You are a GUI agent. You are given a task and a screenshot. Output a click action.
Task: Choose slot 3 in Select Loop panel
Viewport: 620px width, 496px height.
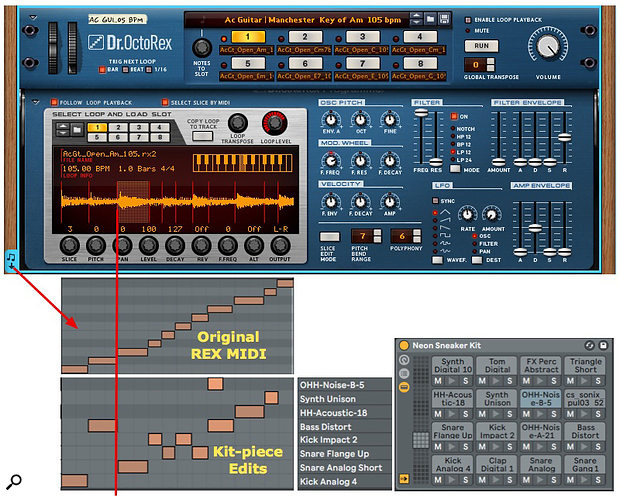click(139, 127)
